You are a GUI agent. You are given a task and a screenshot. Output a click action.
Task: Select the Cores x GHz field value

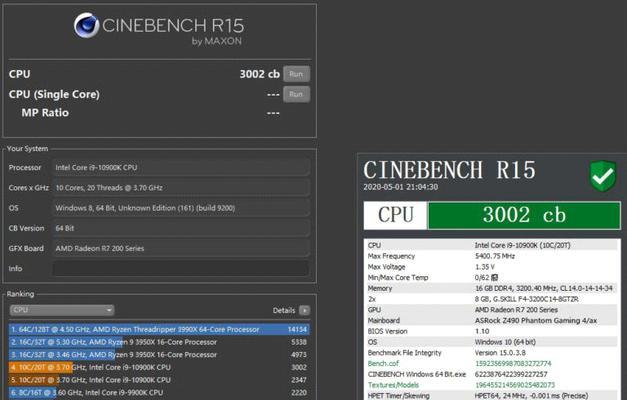[181, 188]
